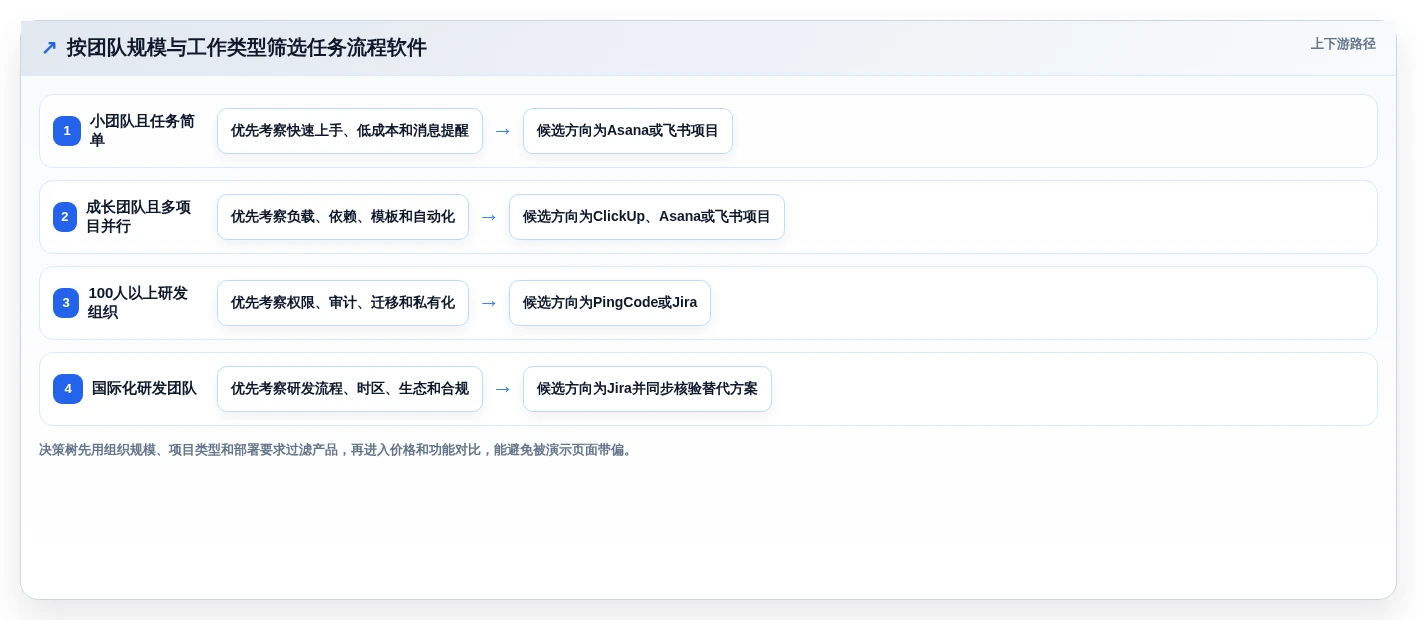Click the number 4 step badge
The width and height of the screenshot is (1417, 620).
tap(68, 389)
